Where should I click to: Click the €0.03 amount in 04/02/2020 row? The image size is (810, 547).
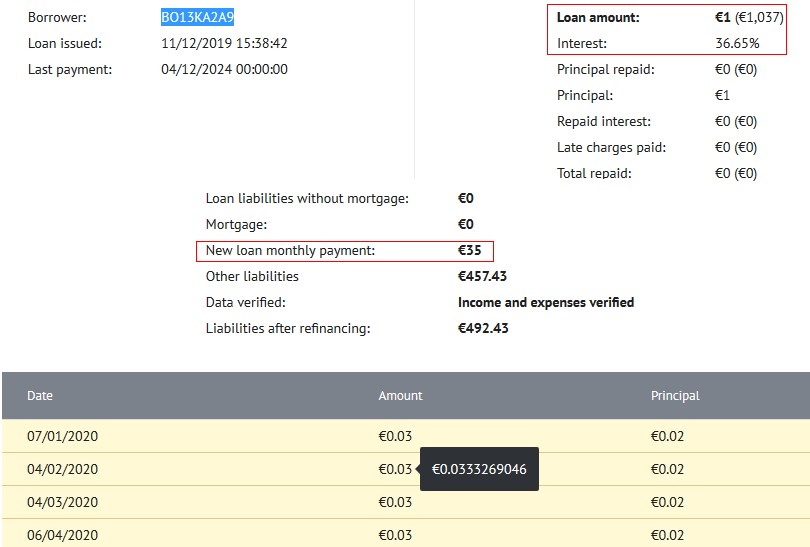(x=395, y=469)
